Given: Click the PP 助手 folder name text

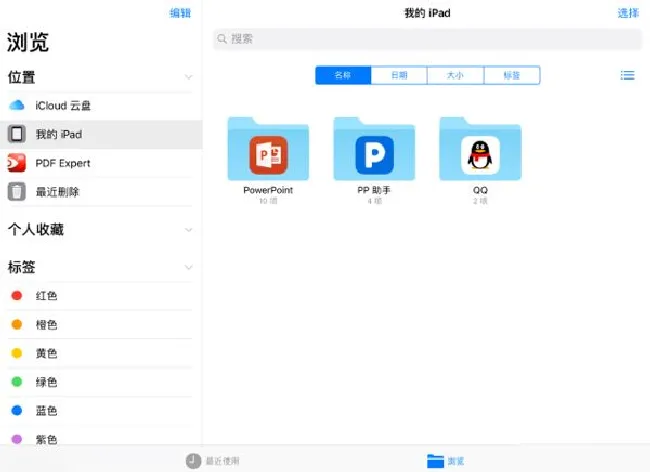Looking at the screenshot, I should 374,190.
